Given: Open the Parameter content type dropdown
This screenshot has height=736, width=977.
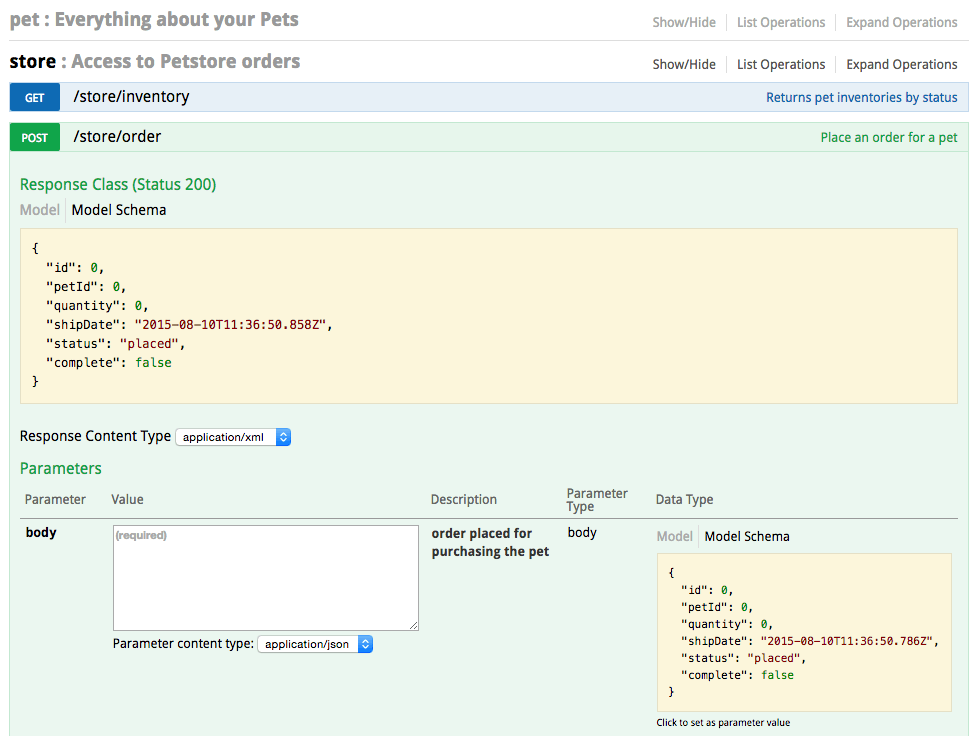Looking at the screenshot, I should point(315,644).
